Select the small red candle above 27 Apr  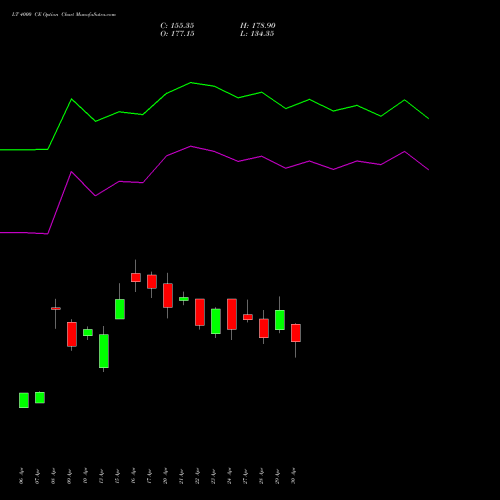click(x=248, y=317)
